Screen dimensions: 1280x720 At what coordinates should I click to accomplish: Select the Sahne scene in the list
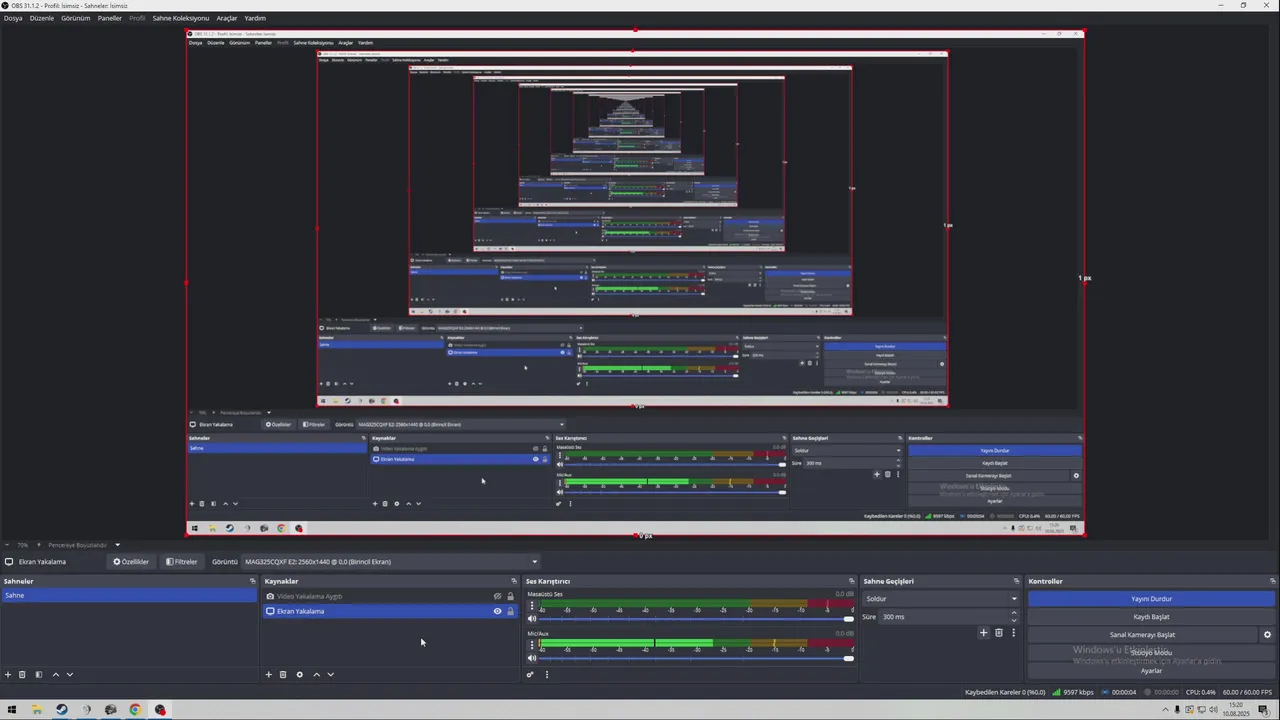click(129, 596)
